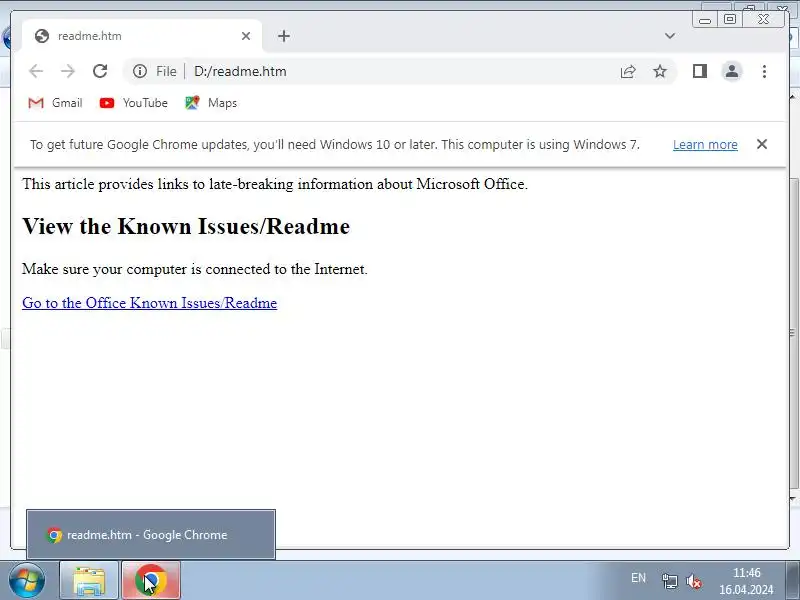The height and width of the screenshot is (600, 800).
Task: Dismiss the Windows 7 update notification bar
Action: point(762,144)
